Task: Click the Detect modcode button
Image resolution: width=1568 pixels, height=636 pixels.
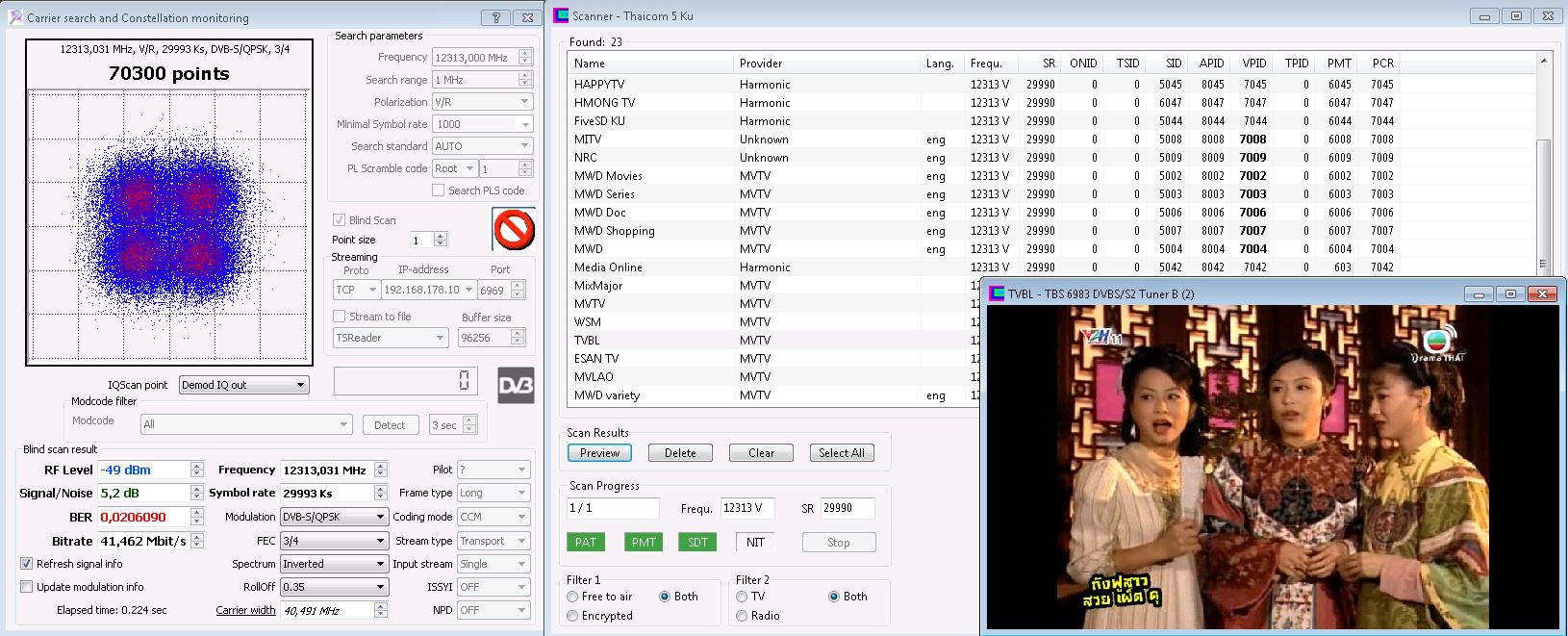Action: point(390,425)
